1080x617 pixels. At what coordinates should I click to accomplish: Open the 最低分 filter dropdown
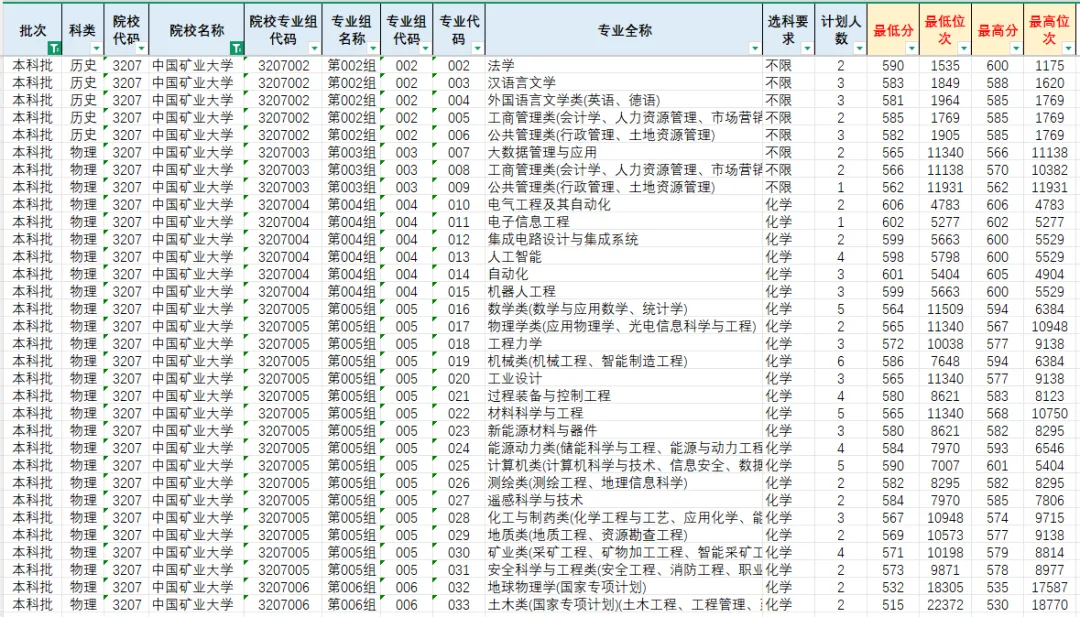click(911, 48)
